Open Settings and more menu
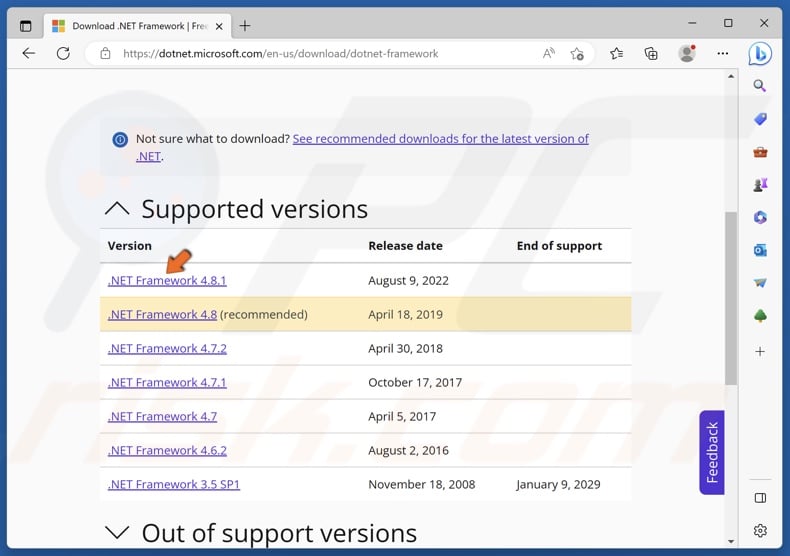 click(722, 53)
